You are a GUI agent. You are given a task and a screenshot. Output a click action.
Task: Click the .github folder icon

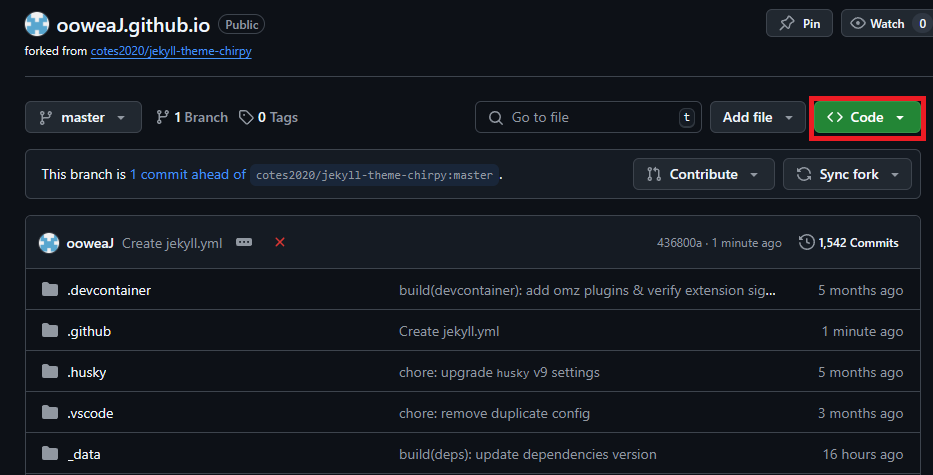50,331
